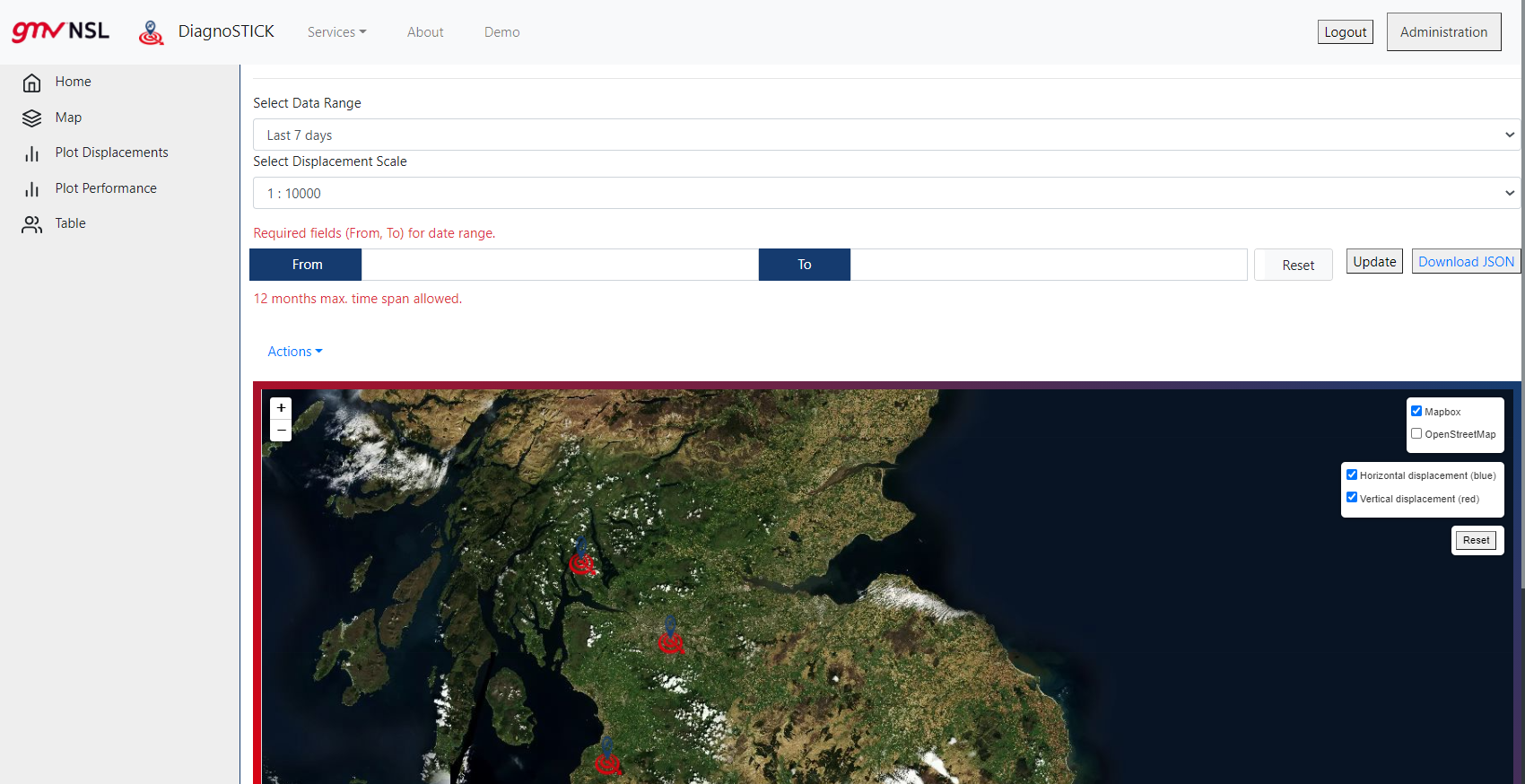Click the Map layers icon in sidebar
Image resolution: width=1525 pixels, height=784 pixels.
coord(31,118)
